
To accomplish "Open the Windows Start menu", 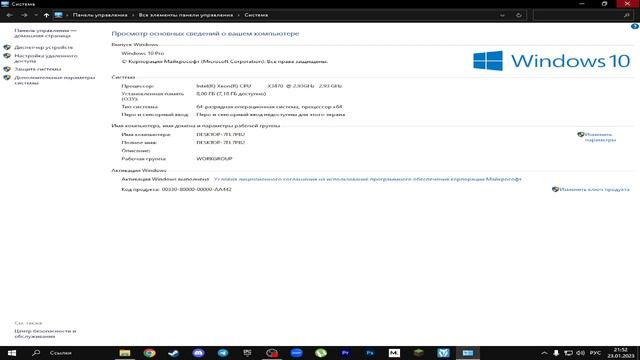I will [12, 353].
